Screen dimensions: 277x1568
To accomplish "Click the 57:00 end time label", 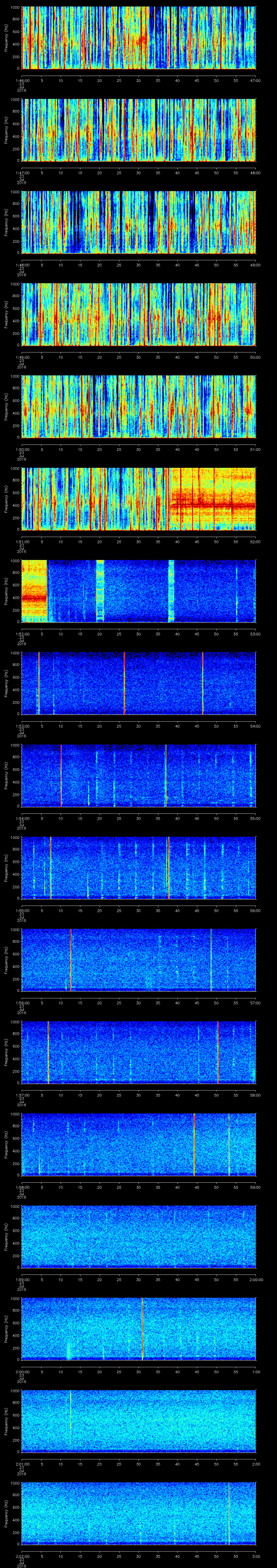I will [x=255, y=1003].
